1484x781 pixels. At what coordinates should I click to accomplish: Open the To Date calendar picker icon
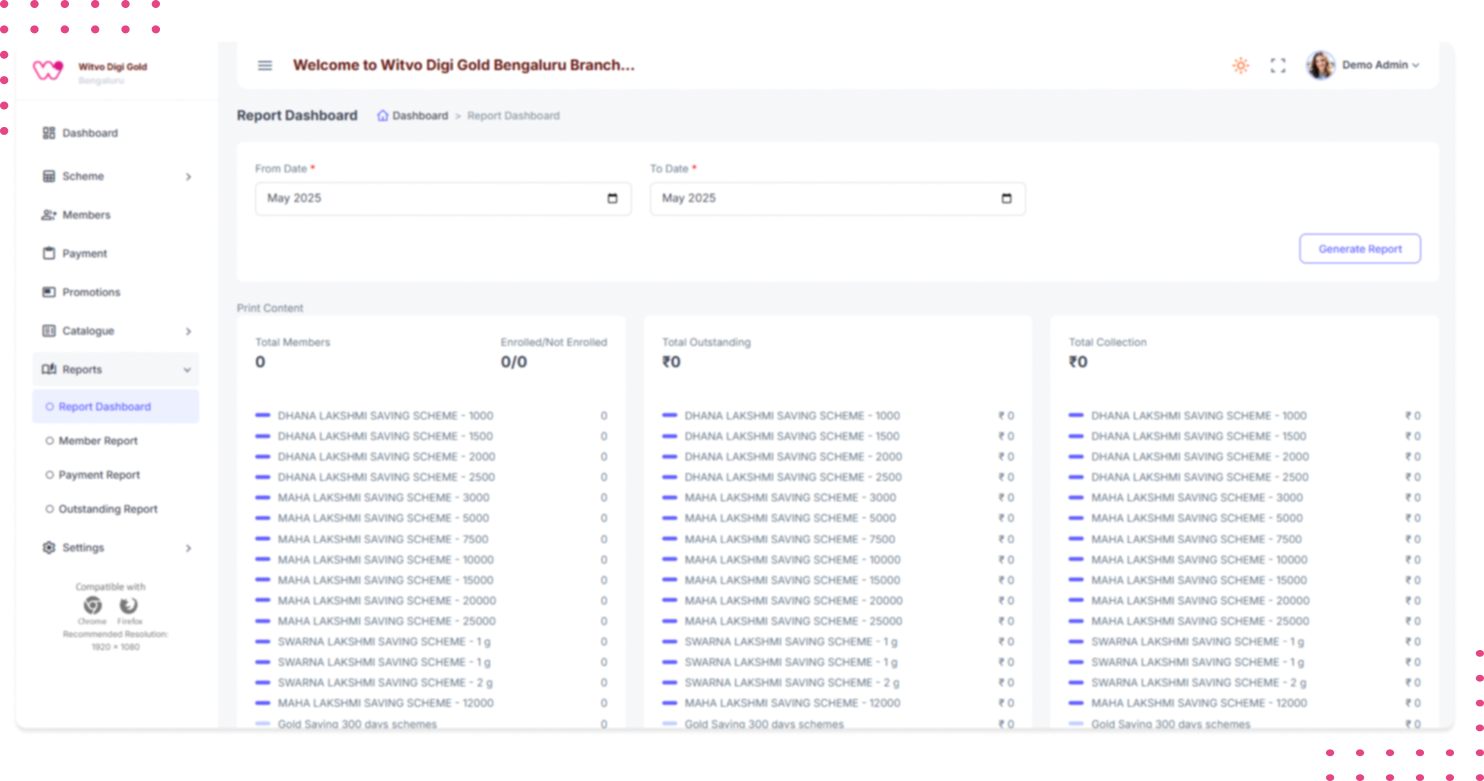pyautogui.click(x=1006, y=198)
